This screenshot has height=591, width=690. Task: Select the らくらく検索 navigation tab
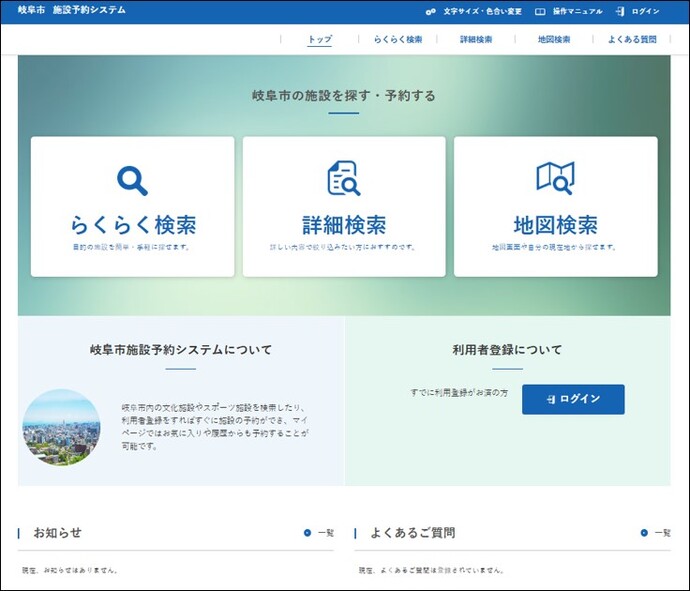point(398,40)
